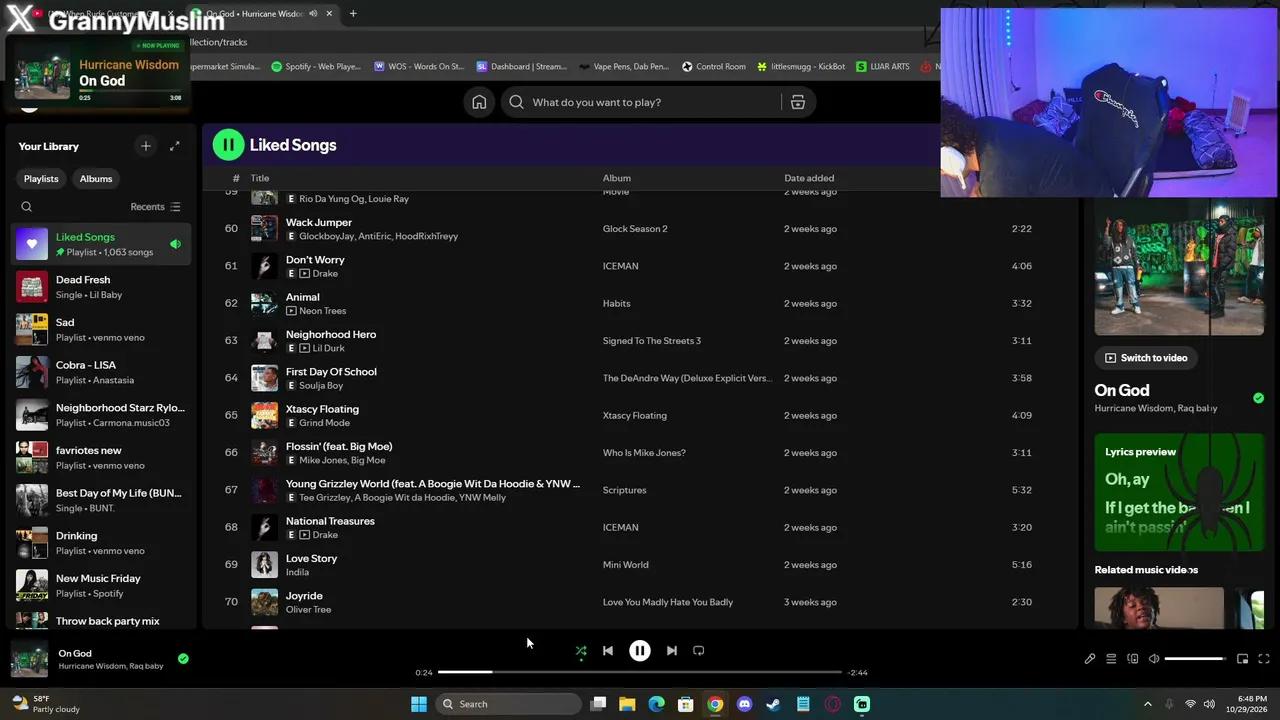Screen dimensions: 1280x720
Task: Click Switch to video button
Action: (1146, 358)
